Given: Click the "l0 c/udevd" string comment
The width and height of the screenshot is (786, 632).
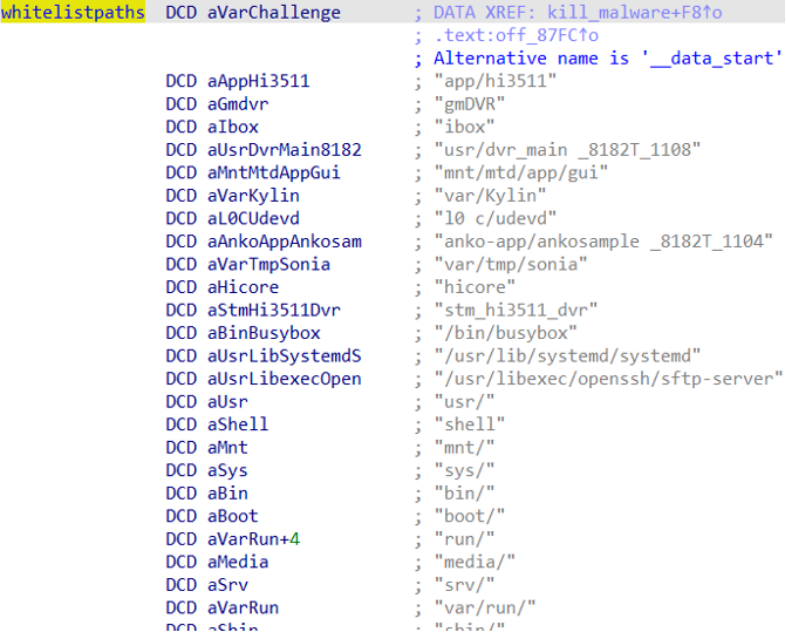Looking at the screenshot, I should pos(495,219).
